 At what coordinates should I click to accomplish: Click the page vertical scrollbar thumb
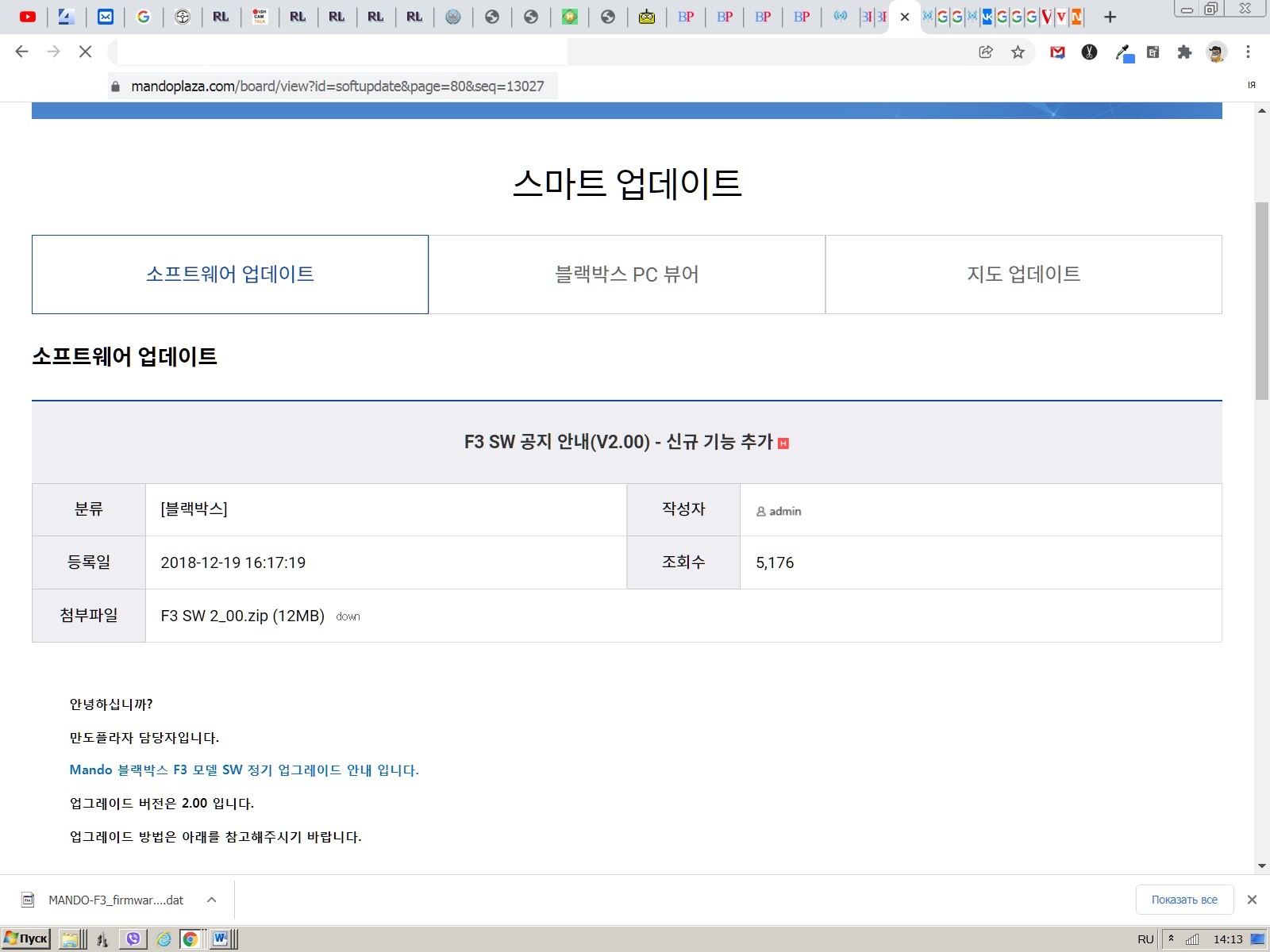coord(1261,301)
